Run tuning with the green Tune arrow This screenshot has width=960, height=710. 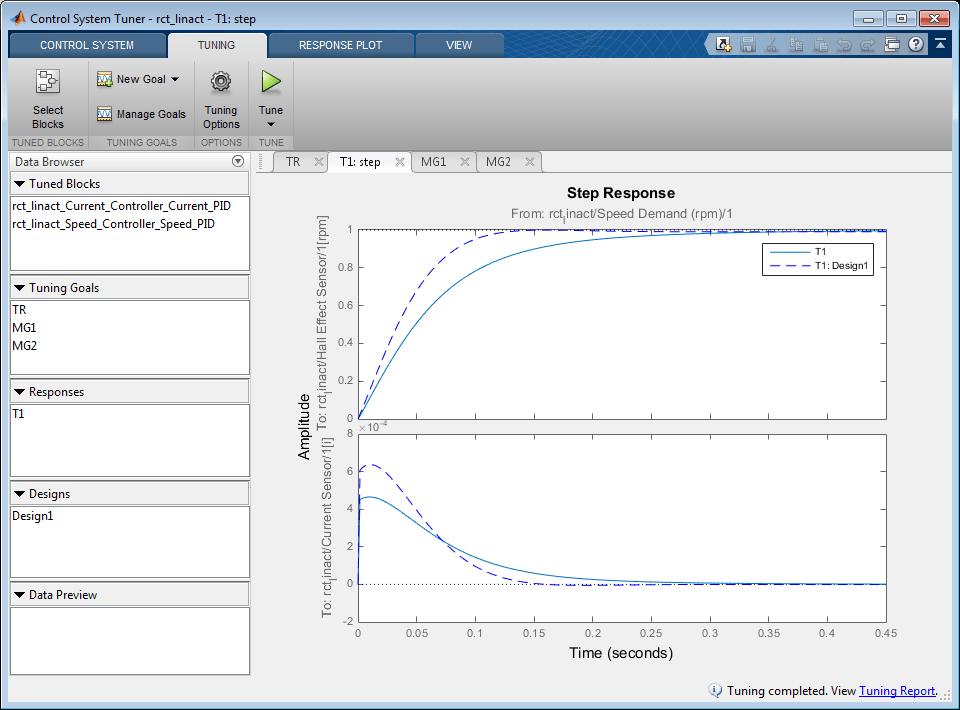[x=271, y=82]
